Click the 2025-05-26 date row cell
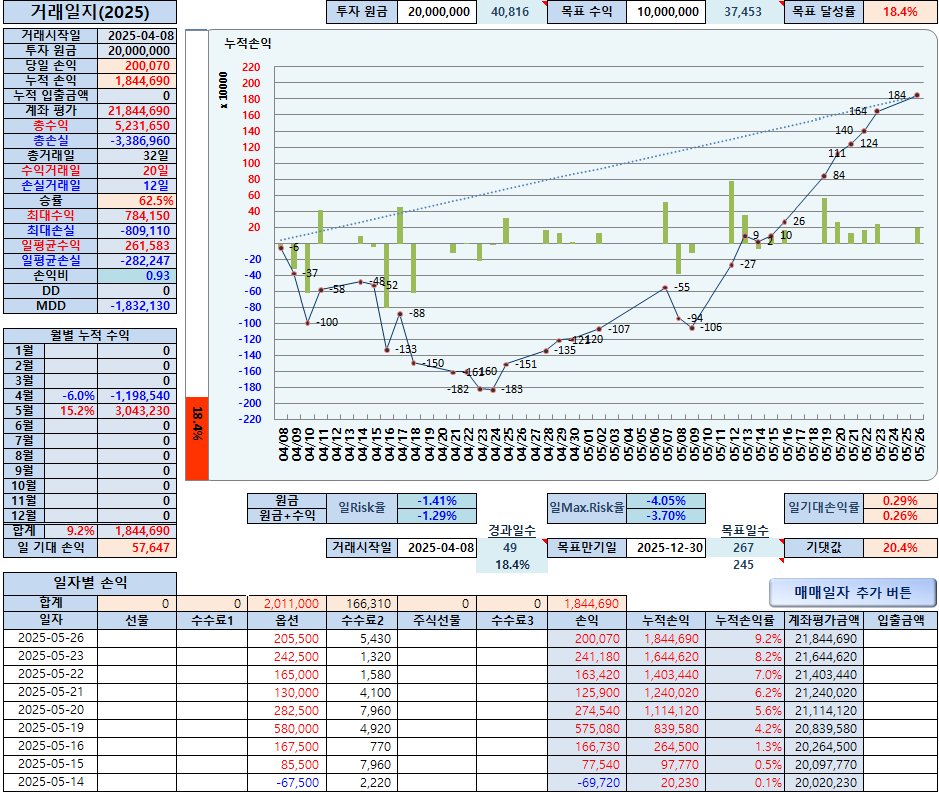 (51, 638)
